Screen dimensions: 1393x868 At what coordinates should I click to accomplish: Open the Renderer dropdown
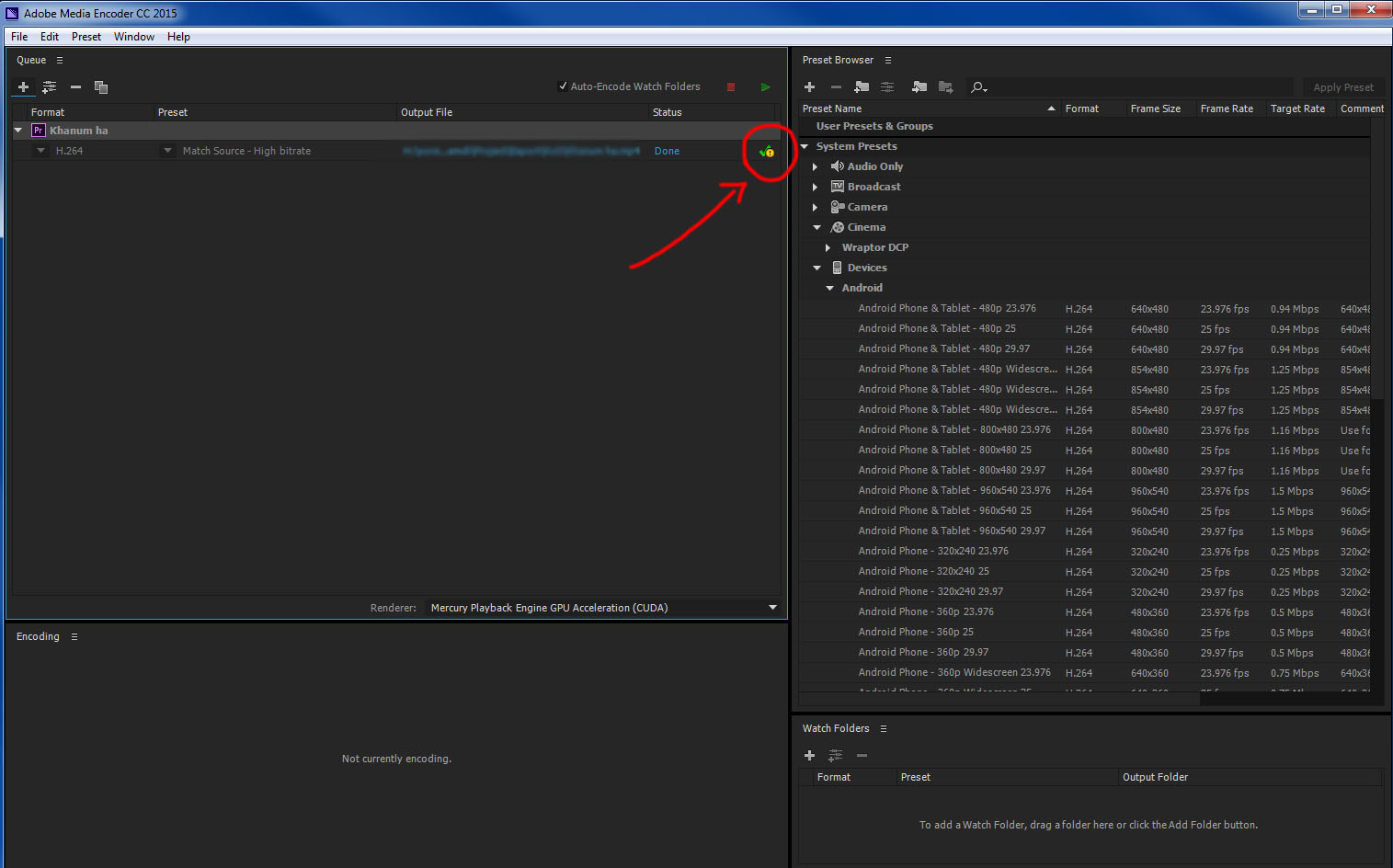[603, 608]
